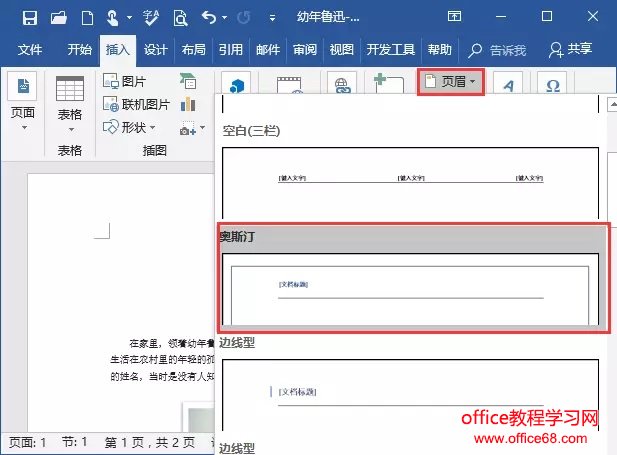Viewport: 617px width, 455px height.
Task: Open print preview icon
Action: click(180, 18)
